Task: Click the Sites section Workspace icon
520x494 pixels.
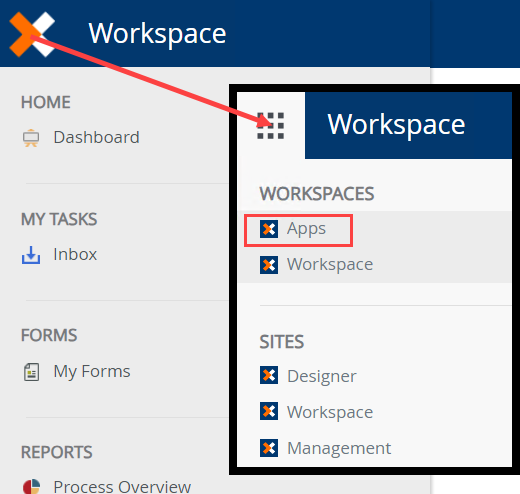Action: pos(269,411)
